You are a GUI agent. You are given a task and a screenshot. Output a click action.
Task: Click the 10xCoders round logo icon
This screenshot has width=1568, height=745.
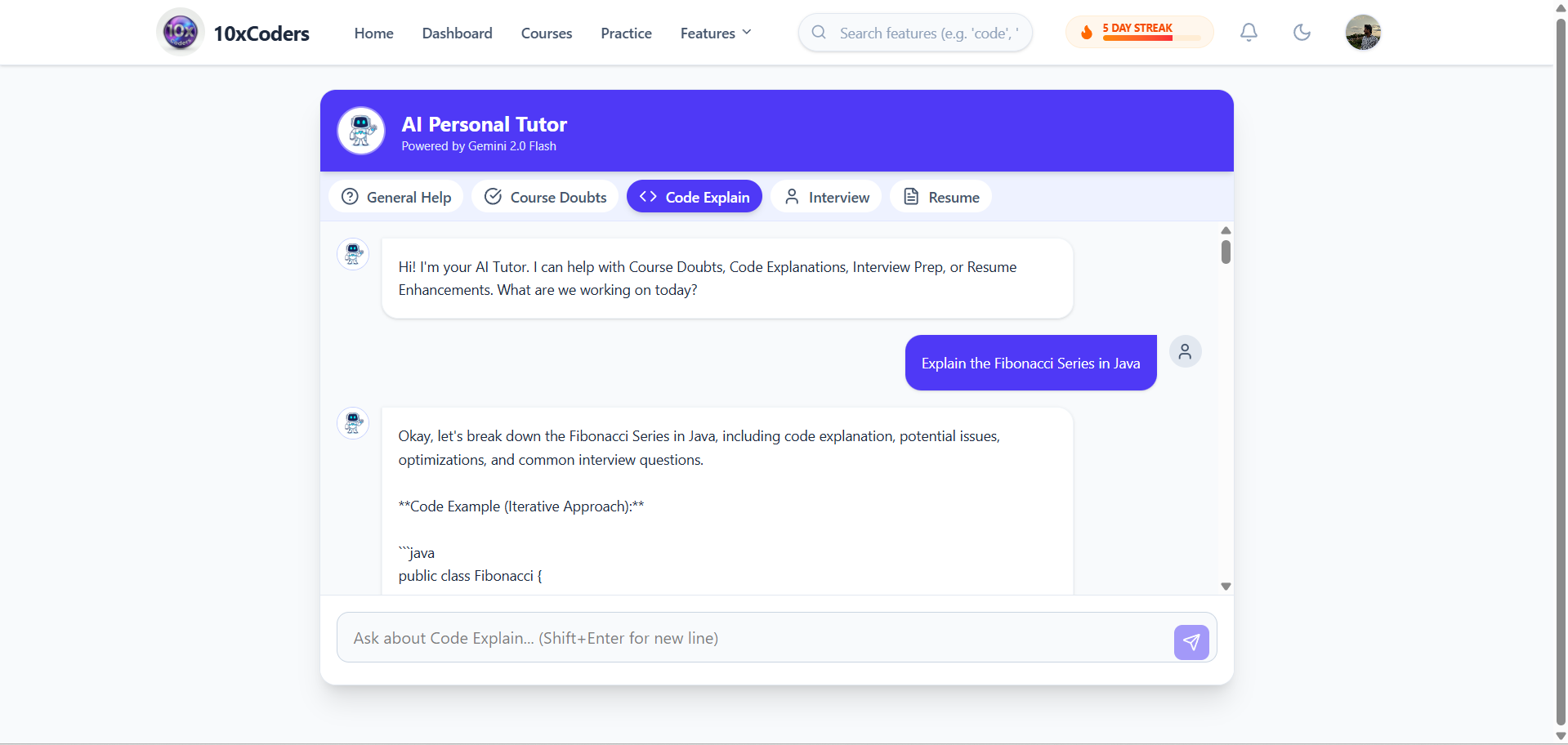pos(180,33)
